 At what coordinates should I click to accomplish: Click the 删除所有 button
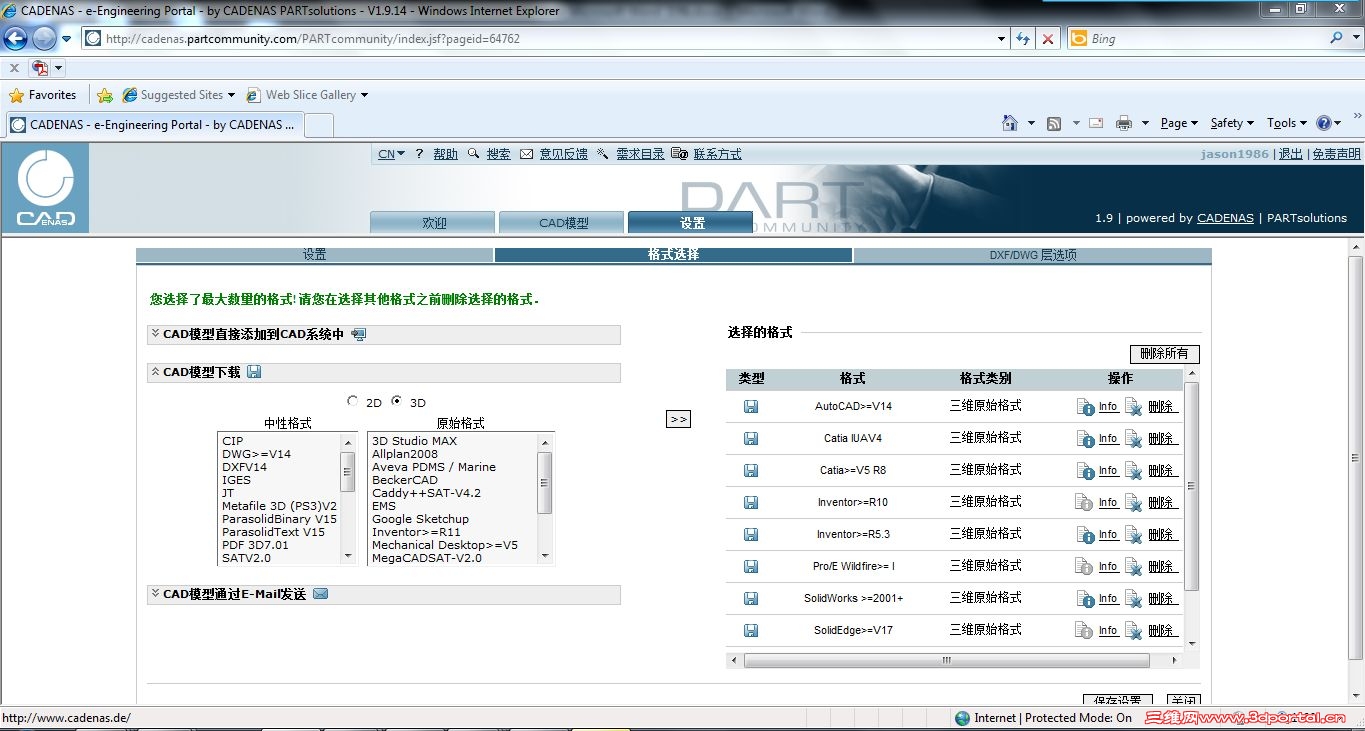pyautogui.click(x=1164, y=354)
